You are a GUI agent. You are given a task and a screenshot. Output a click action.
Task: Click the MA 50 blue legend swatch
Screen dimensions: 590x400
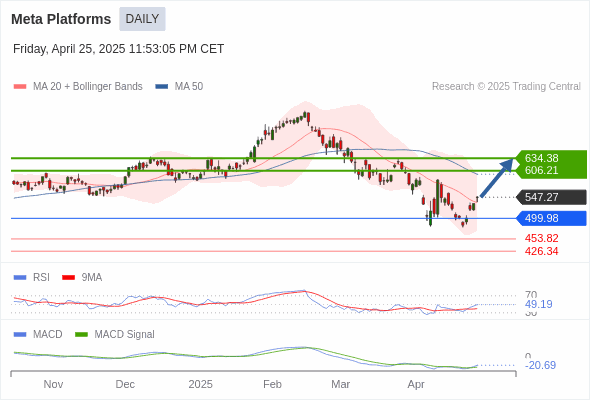pyautogui.click(x=162, y=87)
